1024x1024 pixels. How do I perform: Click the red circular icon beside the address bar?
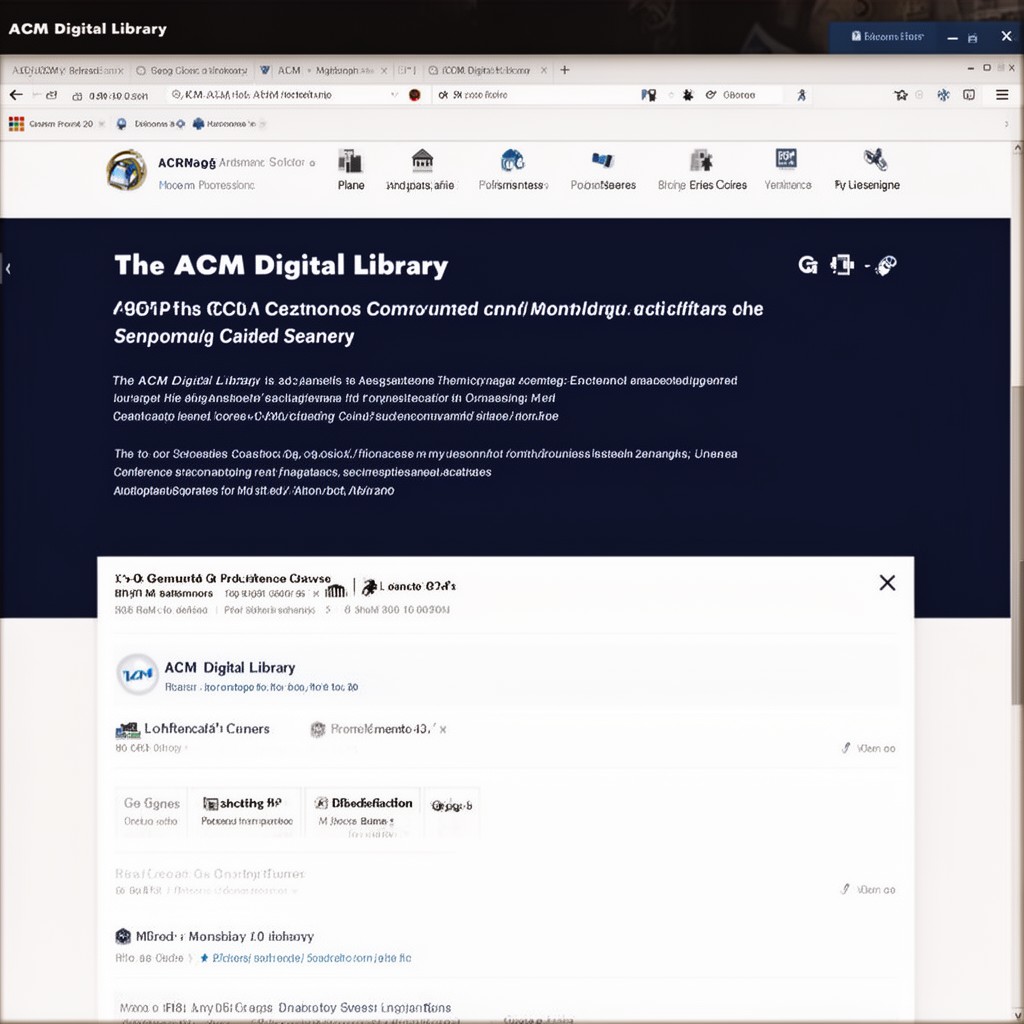[x=414, y=95]
